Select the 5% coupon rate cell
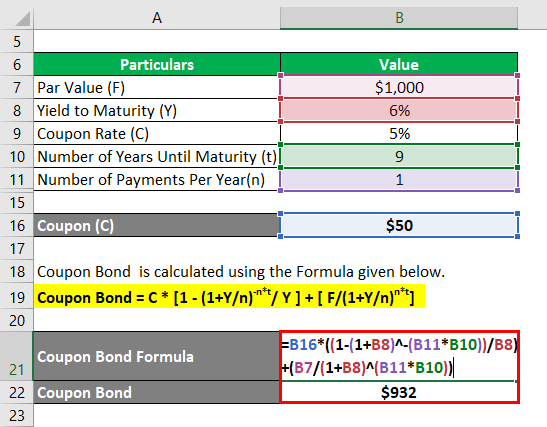 click(x=399, y=133)
